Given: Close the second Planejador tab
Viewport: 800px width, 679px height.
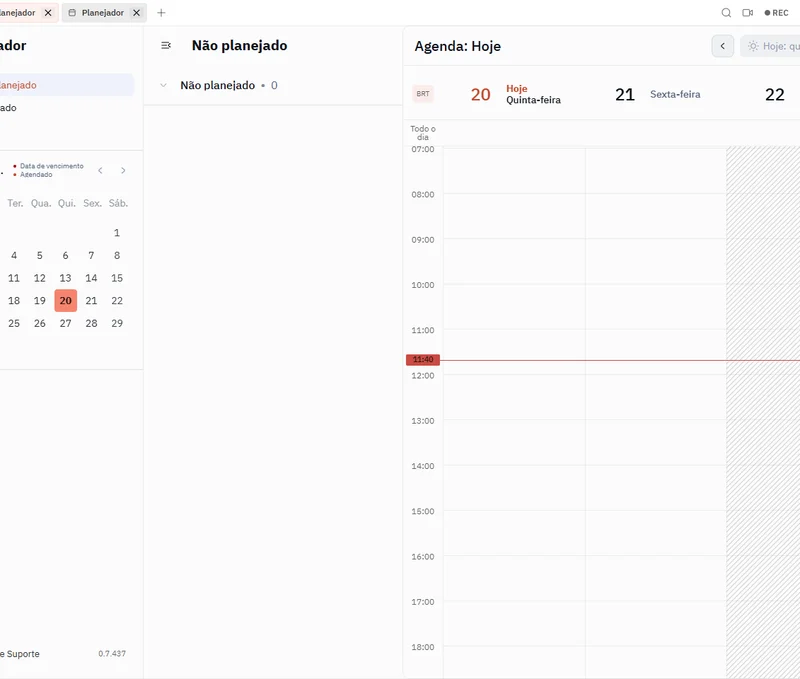Looking at the screenshot, I should tap(137, 13).
